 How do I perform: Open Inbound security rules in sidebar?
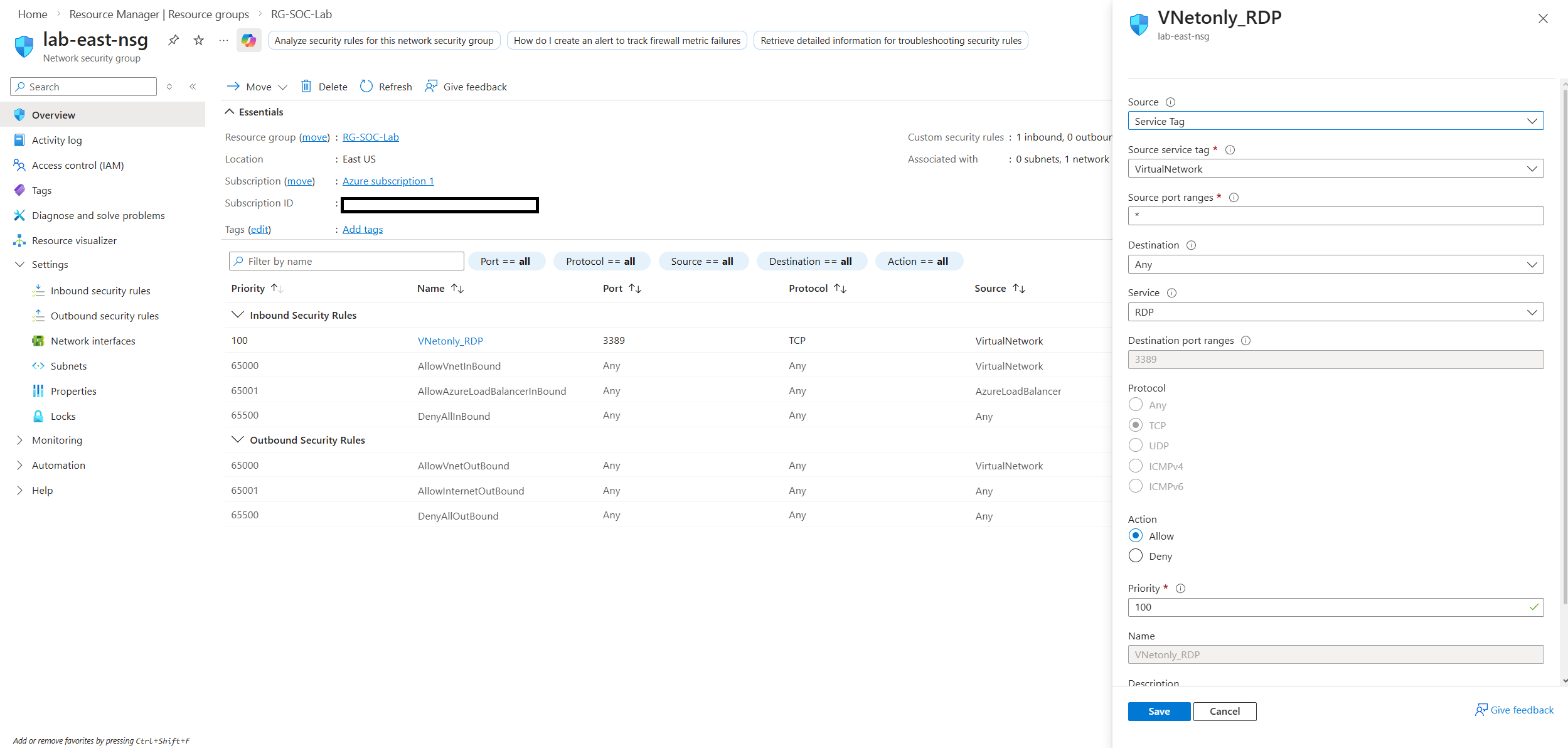(x=100, y=291)
